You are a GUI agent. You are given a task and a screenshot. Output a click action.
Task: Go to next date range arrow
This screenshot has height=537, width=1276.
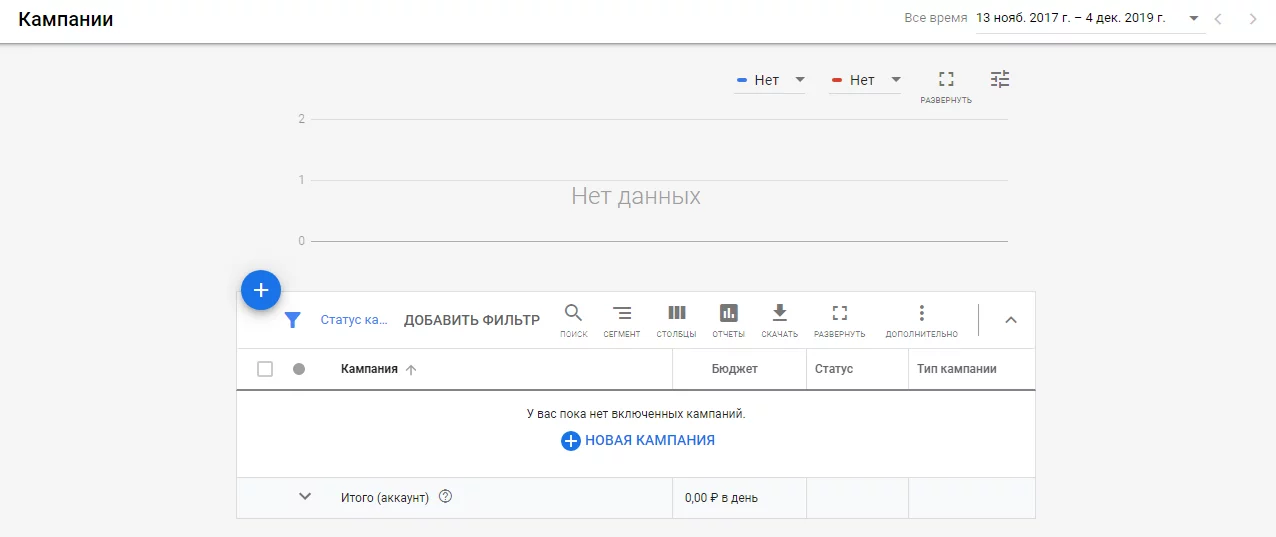(1253, 18)
